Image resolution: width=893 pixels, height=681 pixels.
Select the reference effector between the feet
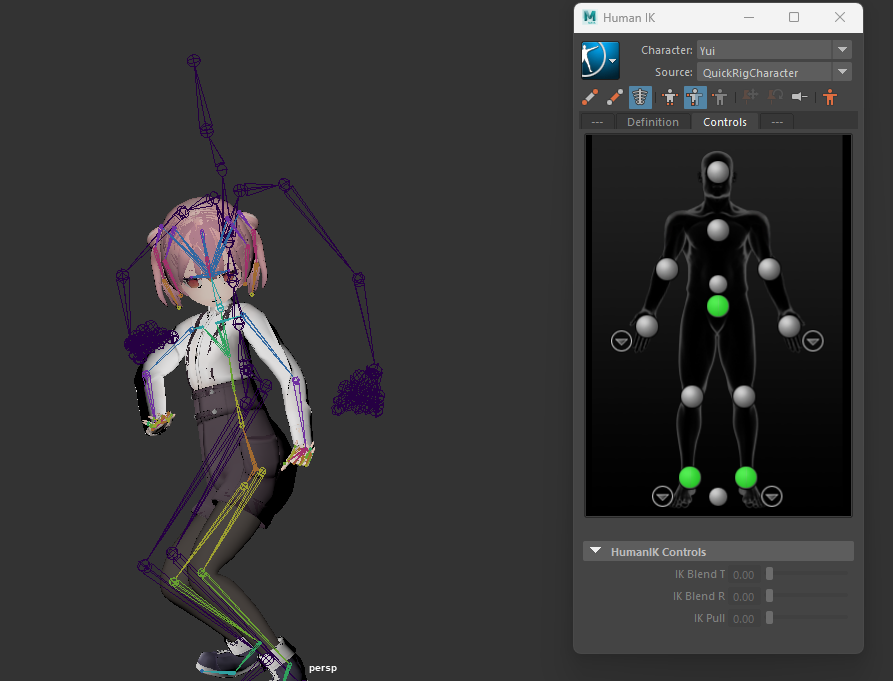718,497
